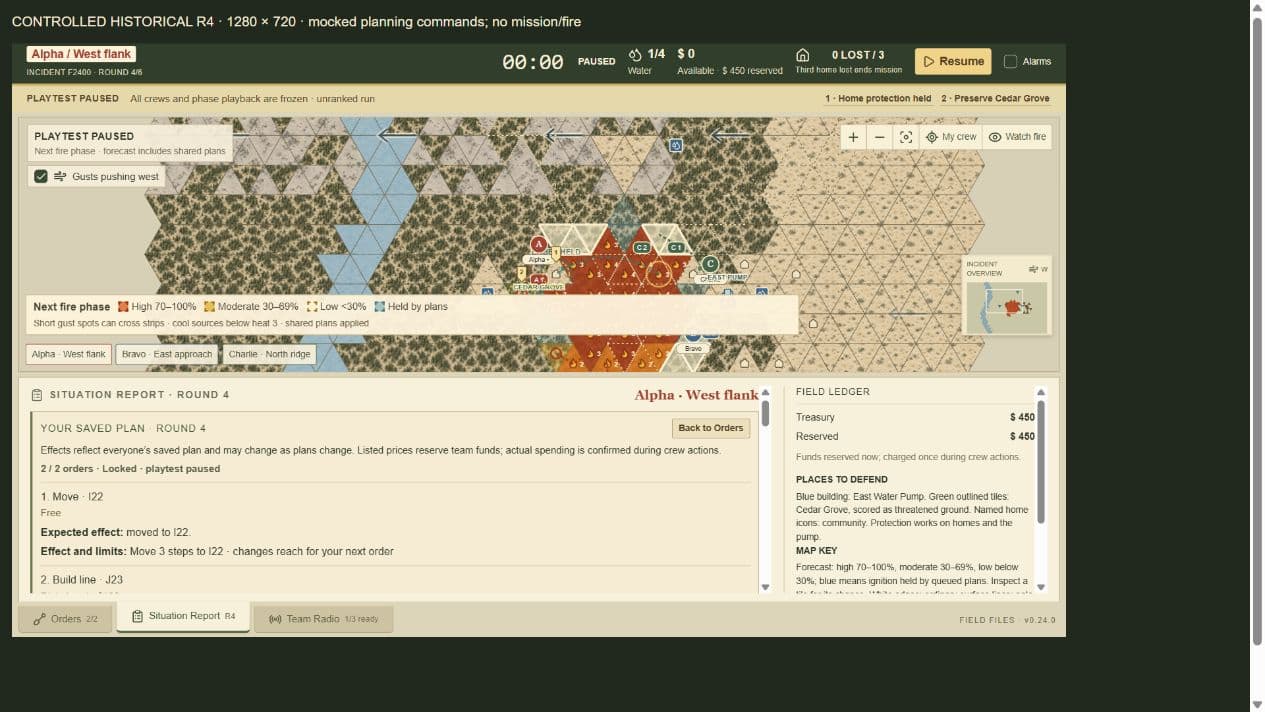Click the fit-to-view frame icon
The height and width of the screenshot is (712, 1265).
point(906,137)
